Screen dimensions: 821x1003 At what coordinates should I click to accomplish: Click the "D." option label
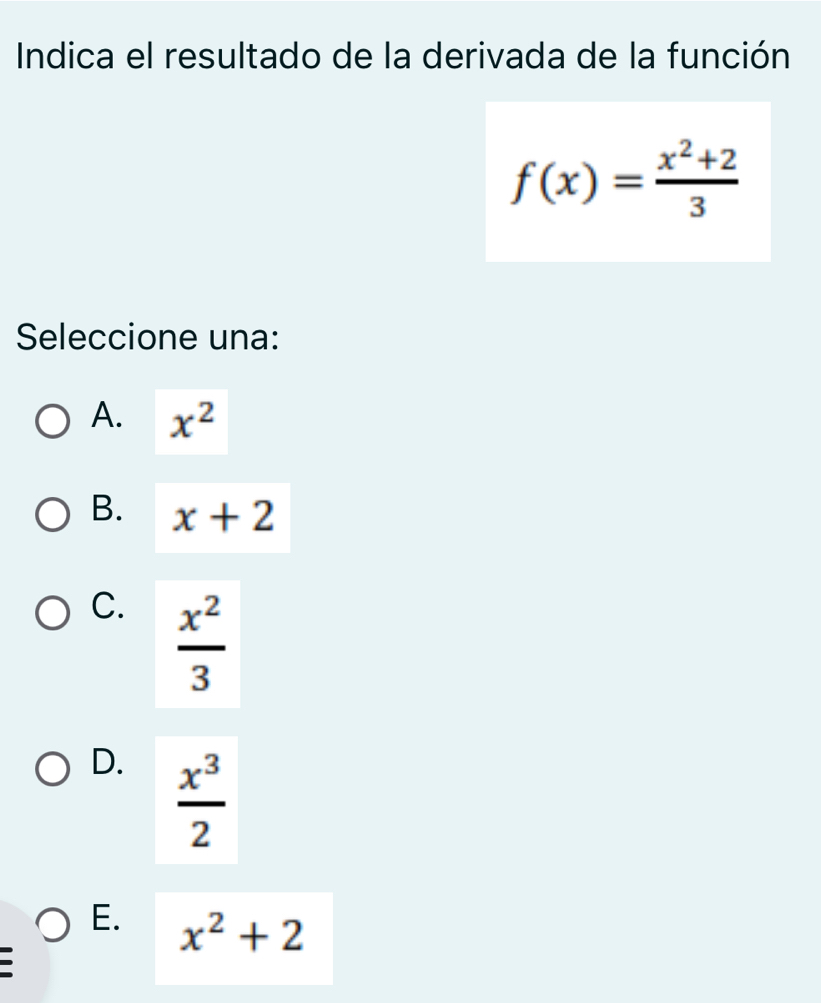[107, 762]
